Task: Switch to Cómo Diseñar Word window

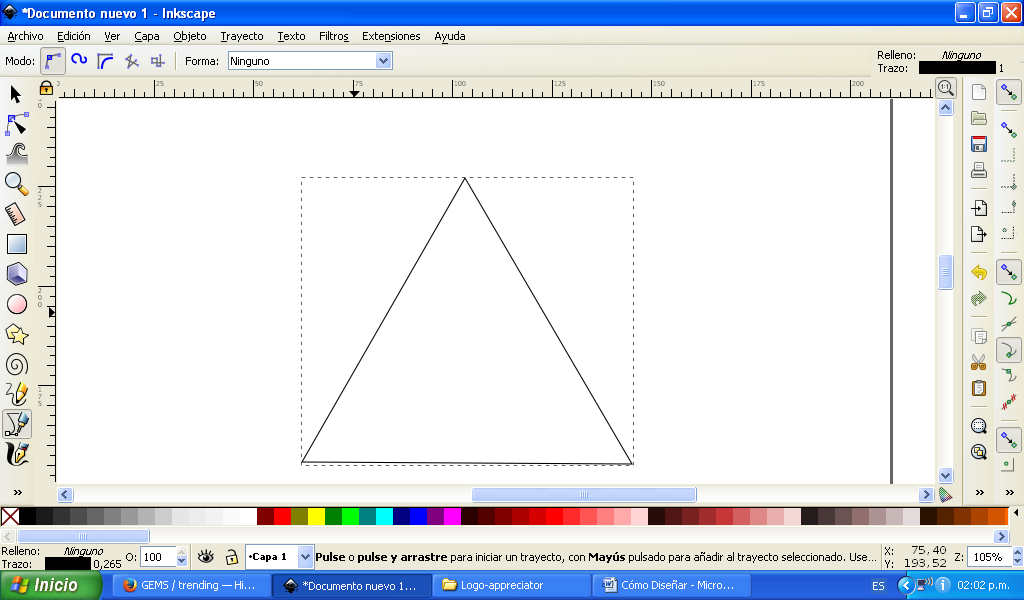Action: tap(671, 585)
